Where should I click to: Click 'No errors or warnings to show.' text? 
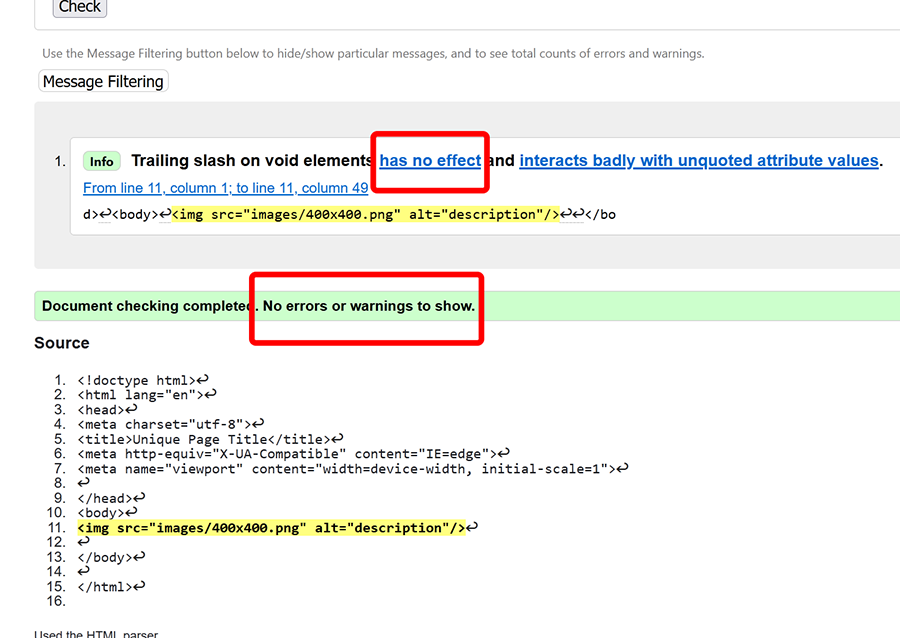tap(368, 306)
